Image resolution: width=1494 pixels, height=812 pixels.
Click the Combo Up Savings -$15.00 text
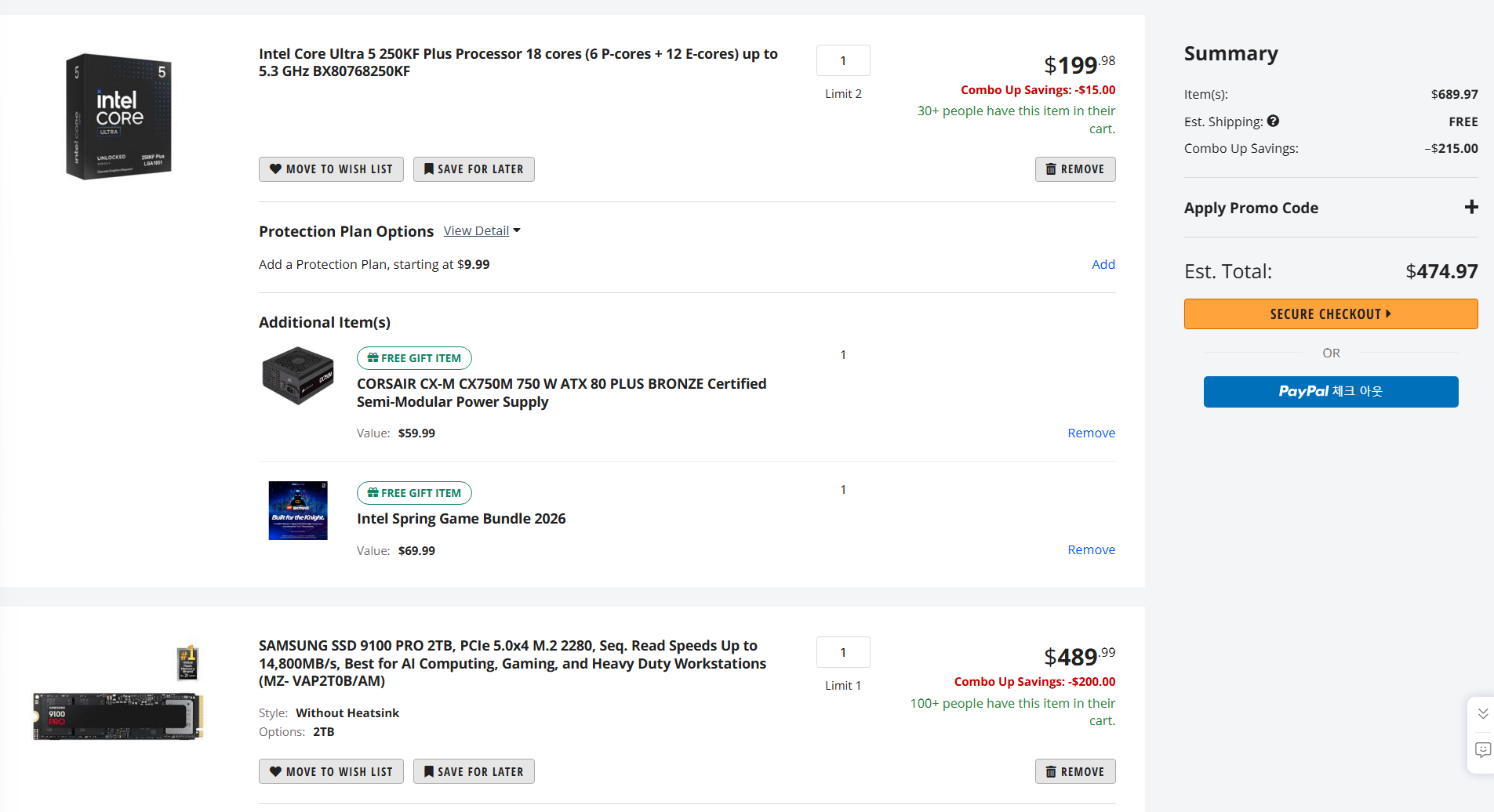tap(1038, 89)
